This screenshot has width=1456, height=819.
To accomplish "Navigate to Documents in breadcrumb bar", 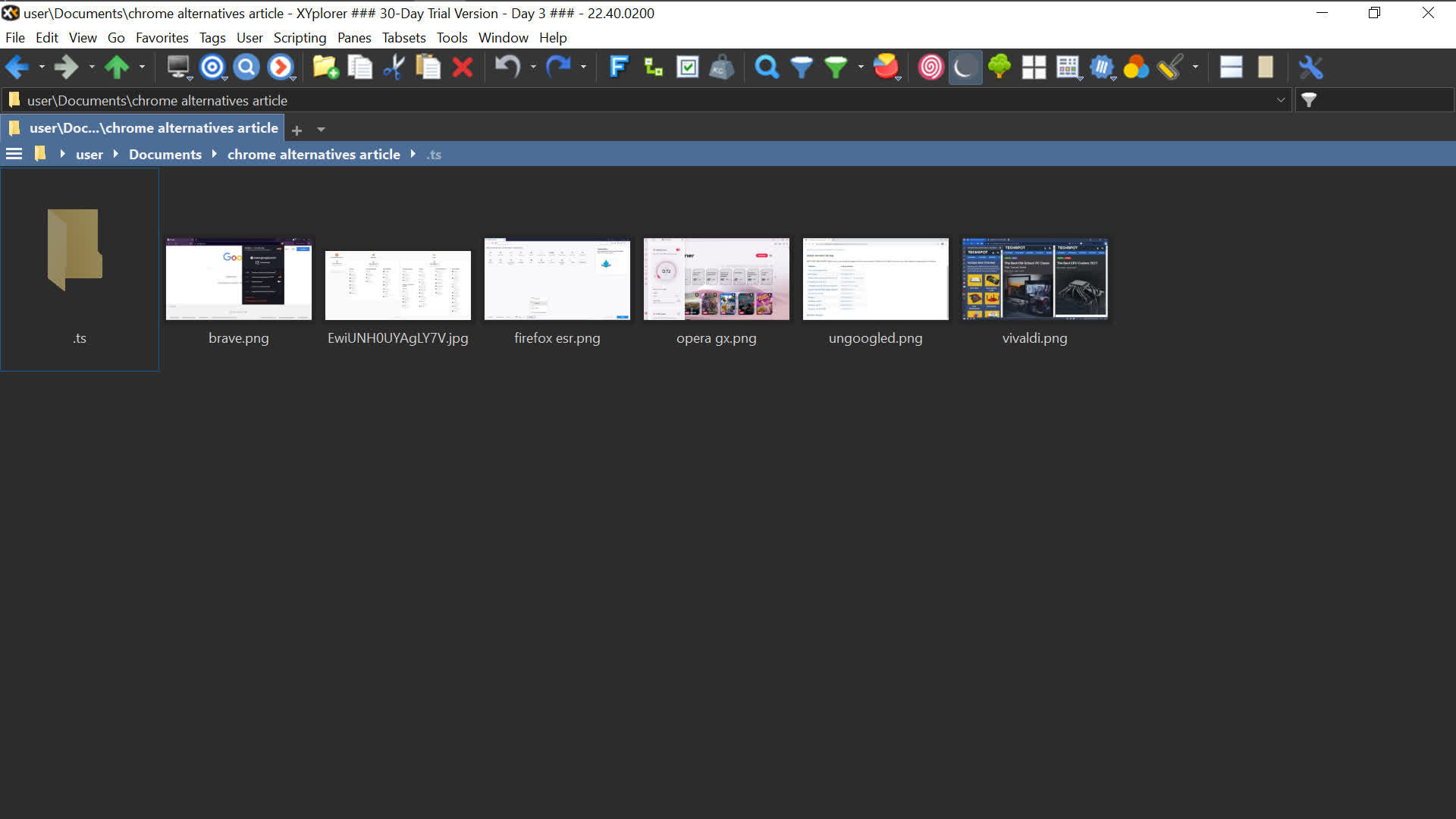I will click(x=165, y=154).
